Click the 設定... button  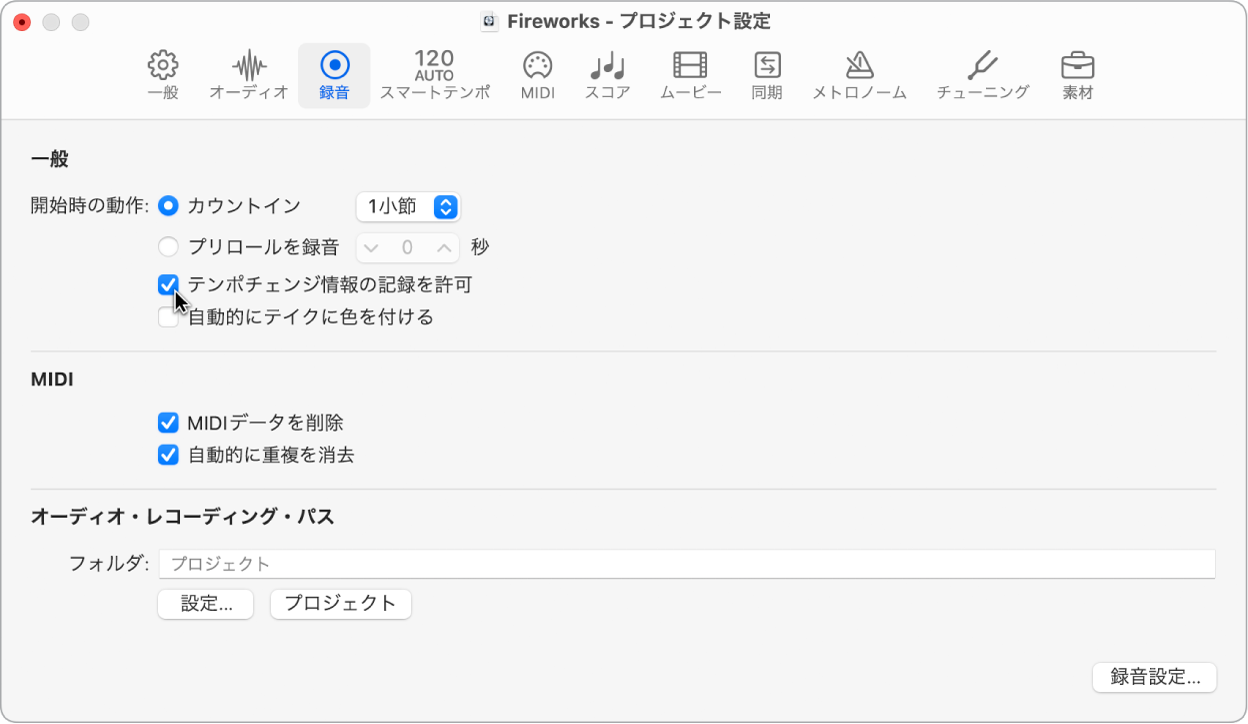[205, 604]
